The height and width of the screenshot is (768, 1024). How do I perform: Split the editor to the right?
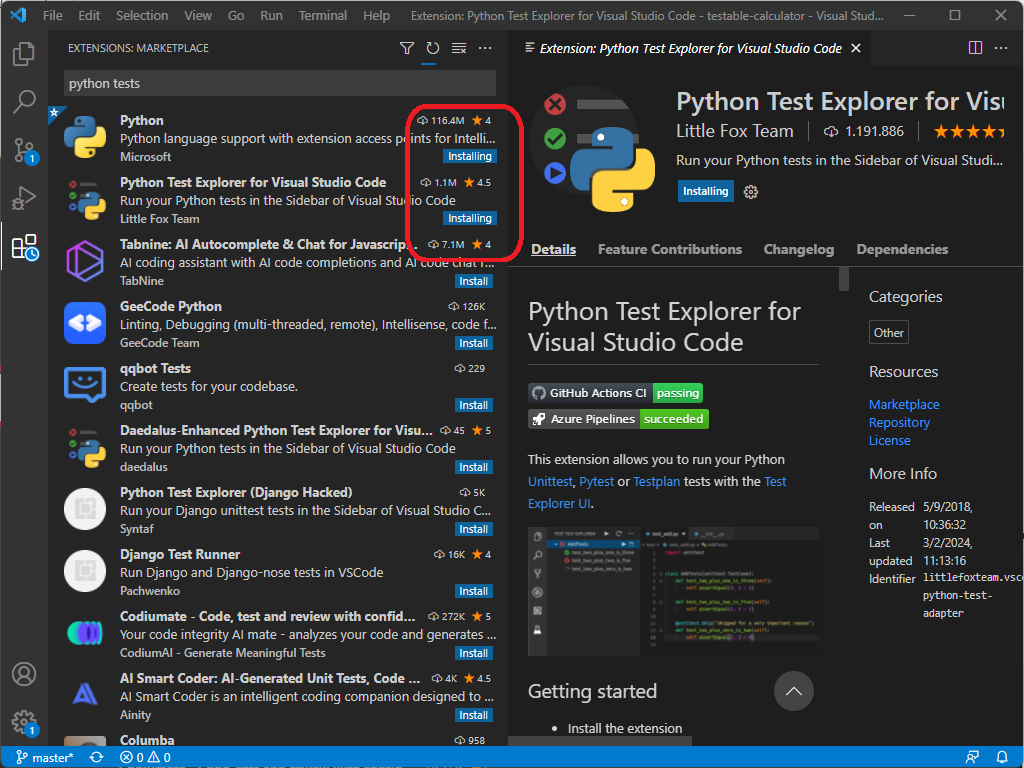pyautogui.click(x=975, y=48)
